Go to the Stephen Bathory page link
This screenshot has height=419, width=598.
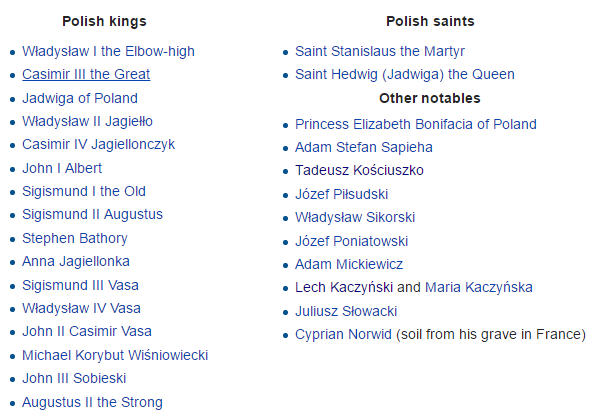tap(75, 238)
